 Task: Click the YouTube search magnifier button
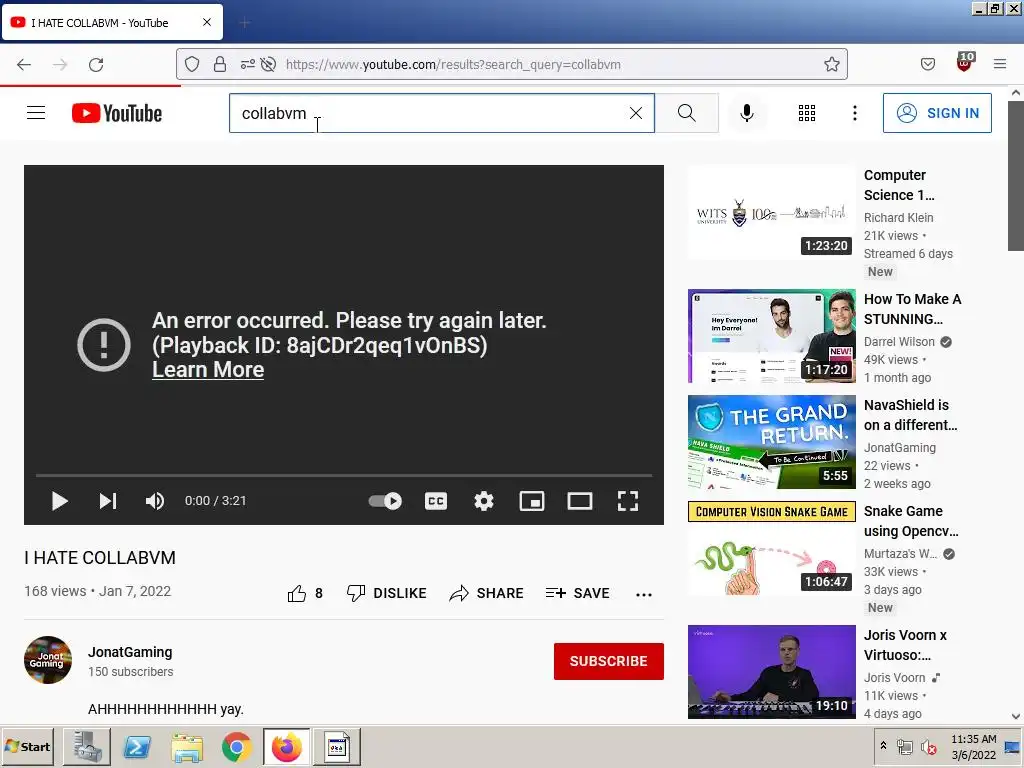[x=686, y=113]
